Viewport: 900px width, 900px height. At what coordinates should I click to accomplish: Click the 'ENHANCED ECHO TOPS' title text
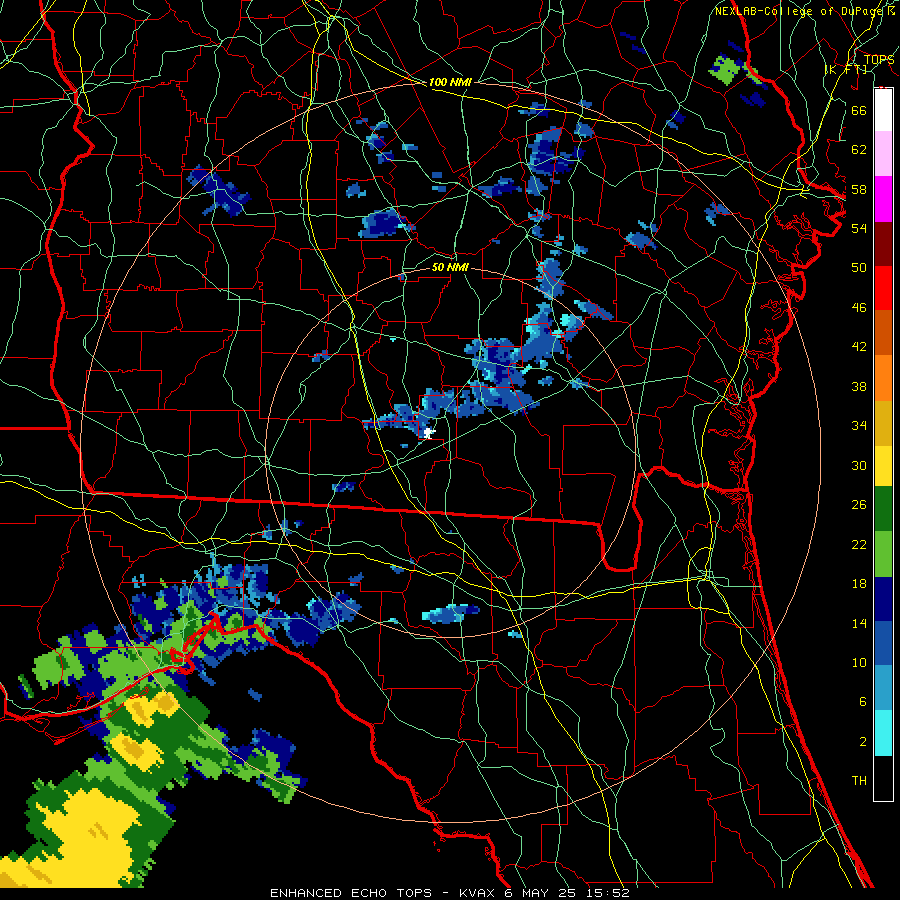(351, 893)
